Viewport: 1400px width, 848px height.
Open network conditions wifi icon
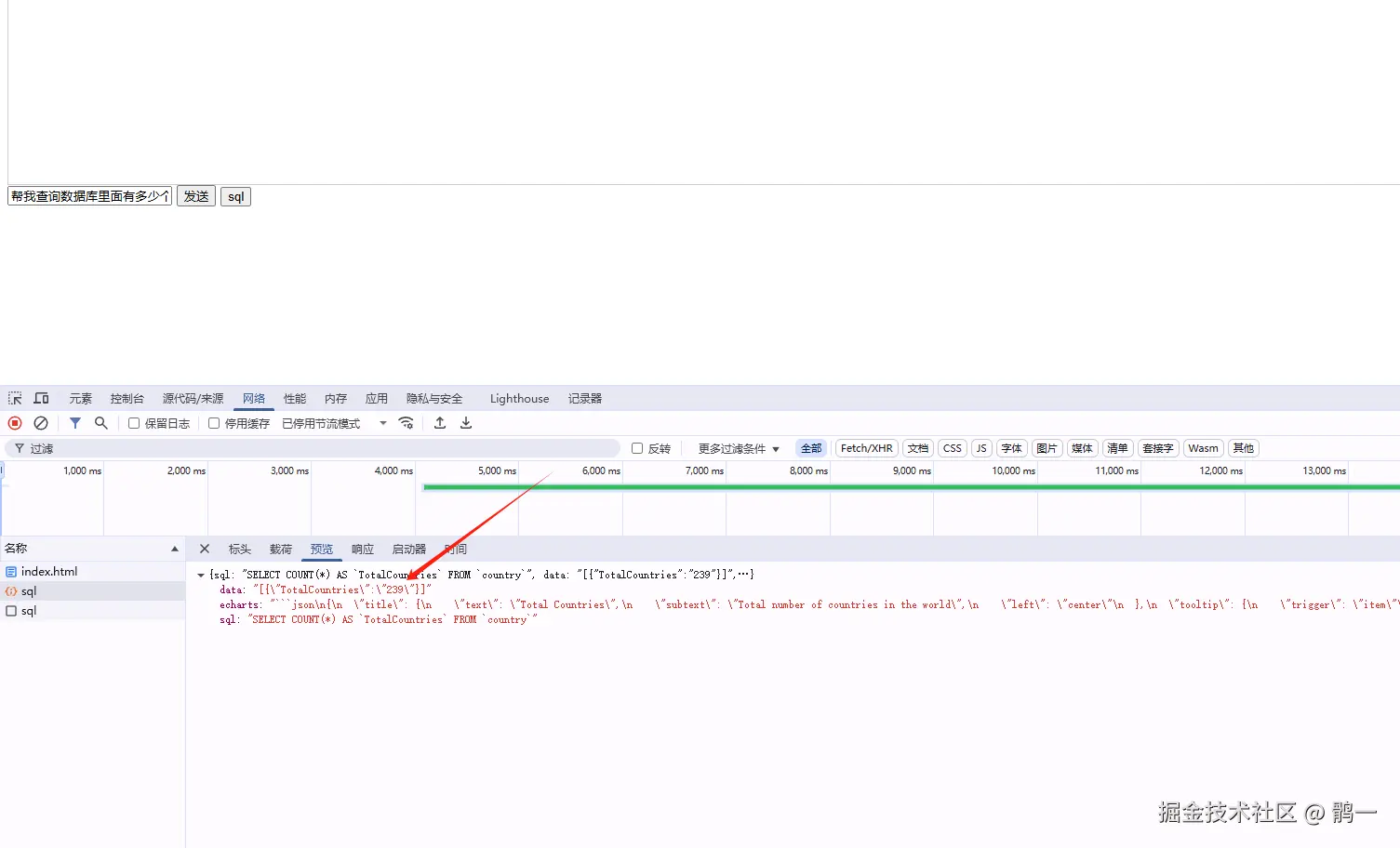tap(406, 423)
